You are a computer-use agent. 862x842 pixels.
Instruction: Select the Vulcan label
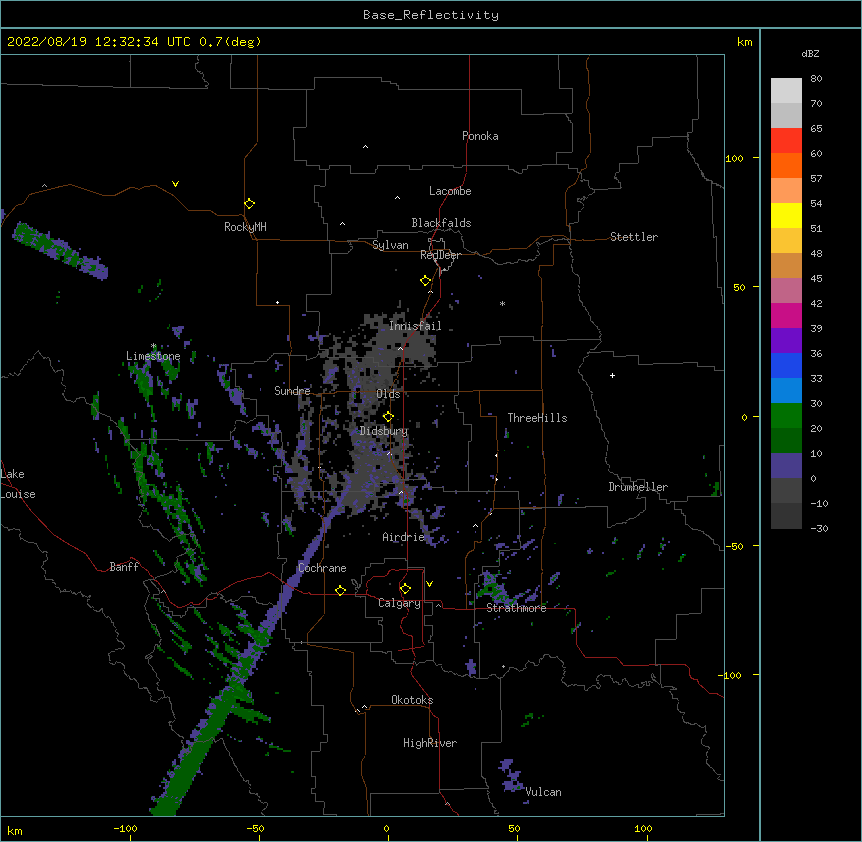pos(543,792)
